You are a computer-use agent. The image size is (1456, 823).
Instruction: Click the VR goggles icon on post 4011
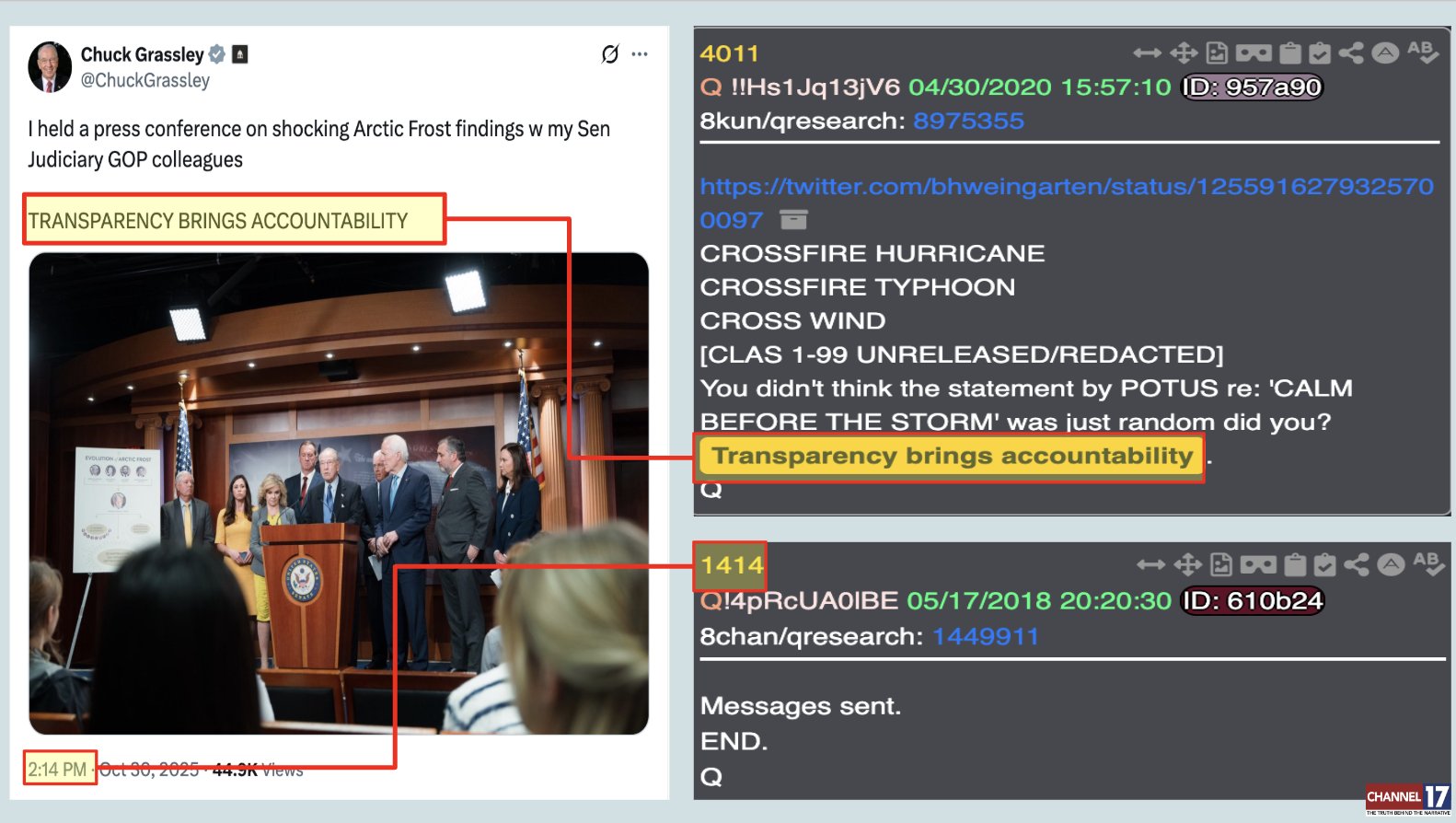(1254, 53)
